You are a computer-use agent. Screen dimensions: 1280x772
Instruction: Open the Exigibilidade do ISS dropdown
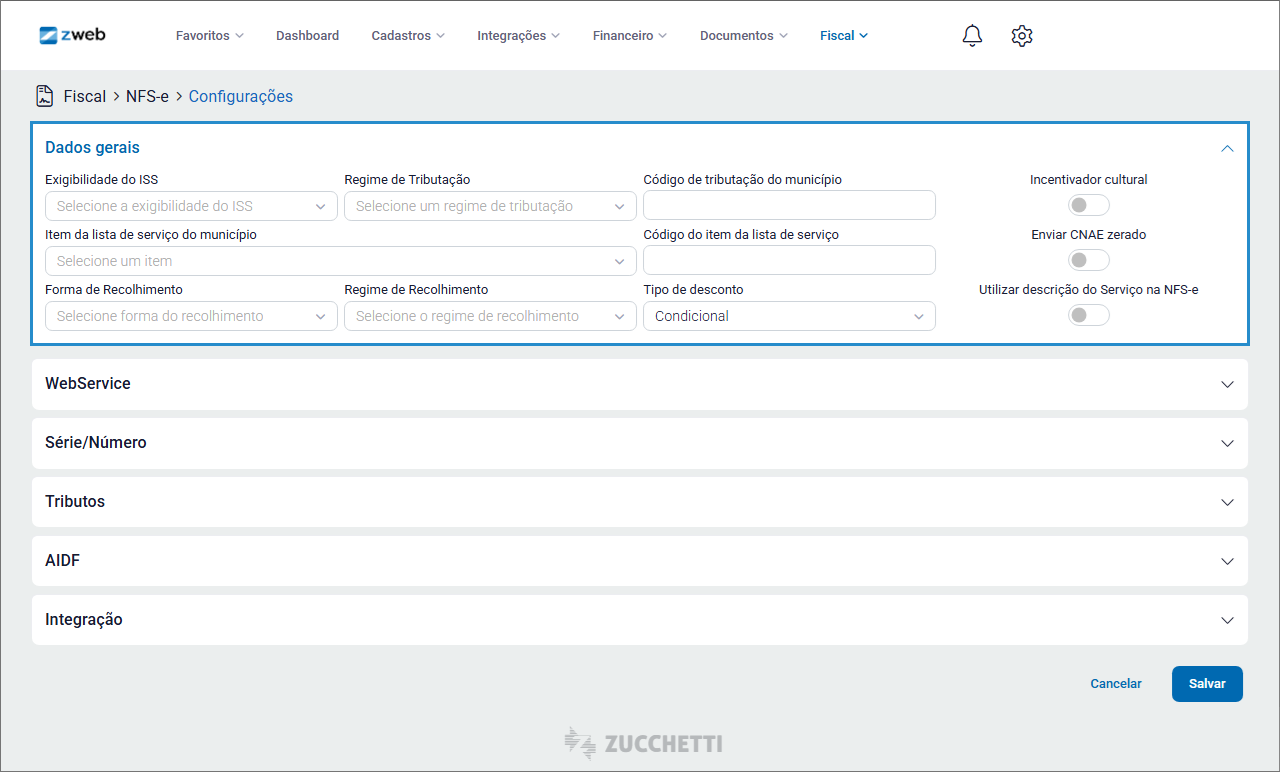tap(191, 206)
